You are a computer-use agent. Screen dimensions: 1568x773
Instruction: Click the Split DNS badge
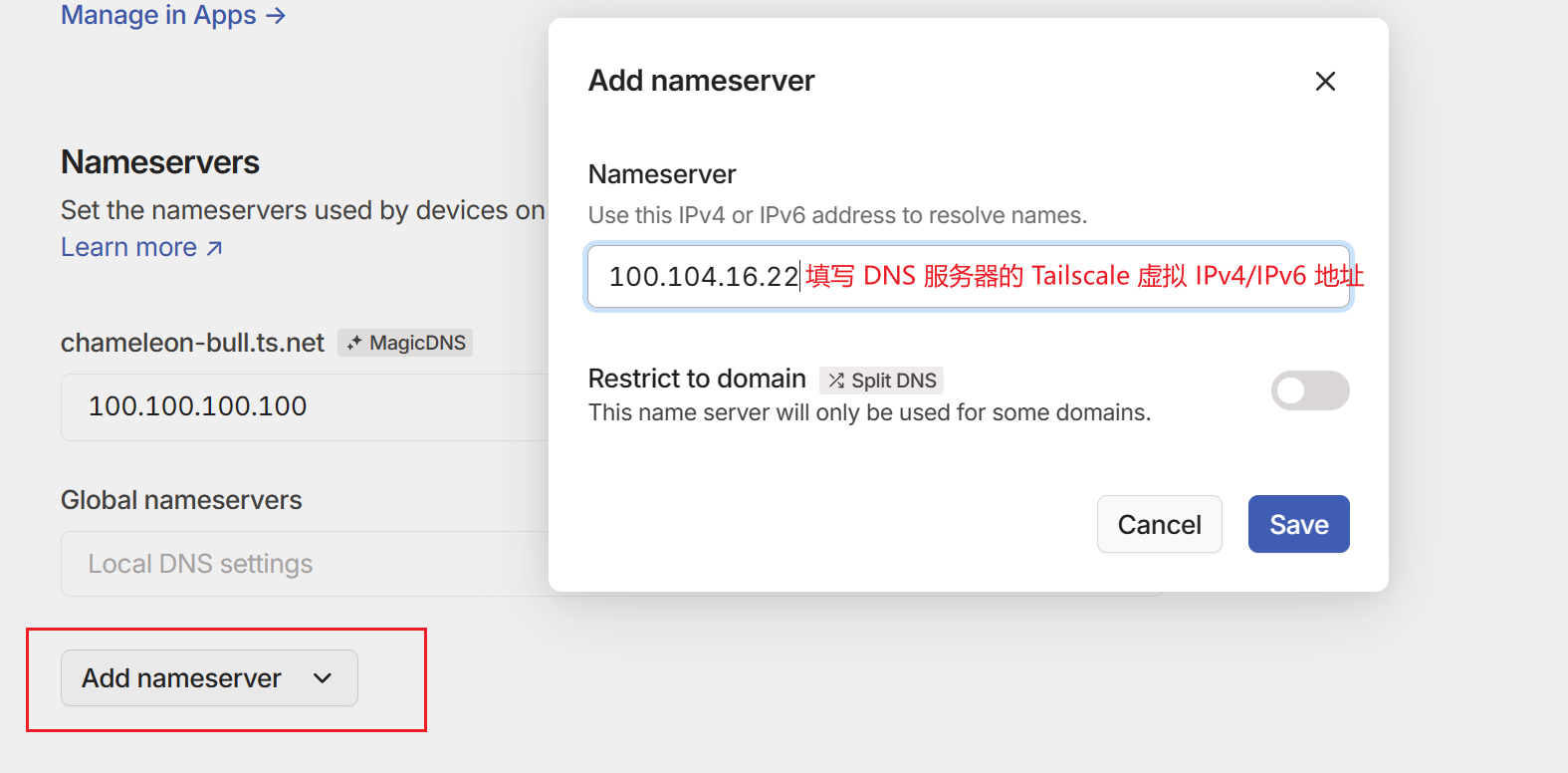(x=882, y=381)
